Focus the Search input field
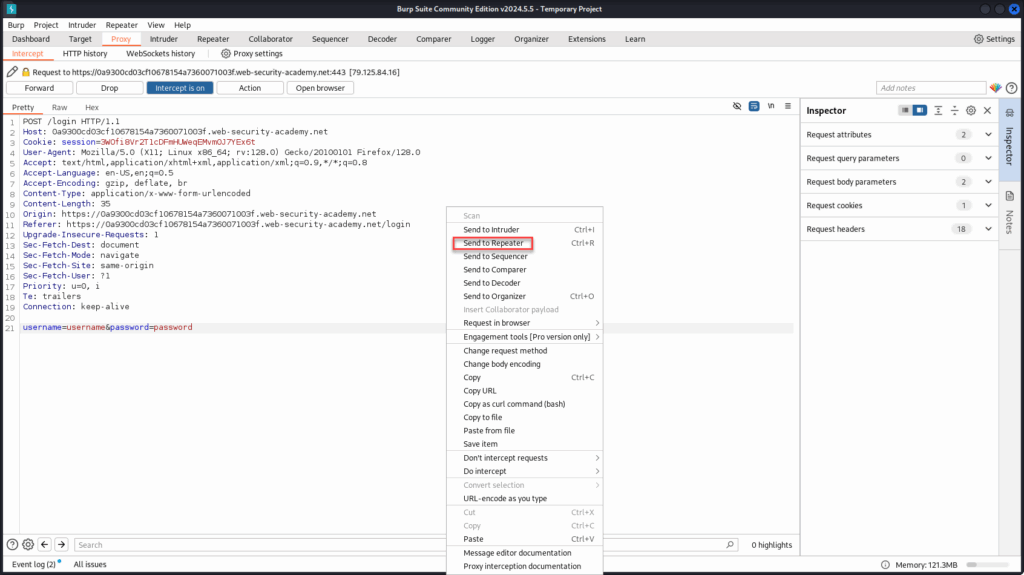Image resolution: width=1024 pixels, height=575 pixels. tap(405, 544)
